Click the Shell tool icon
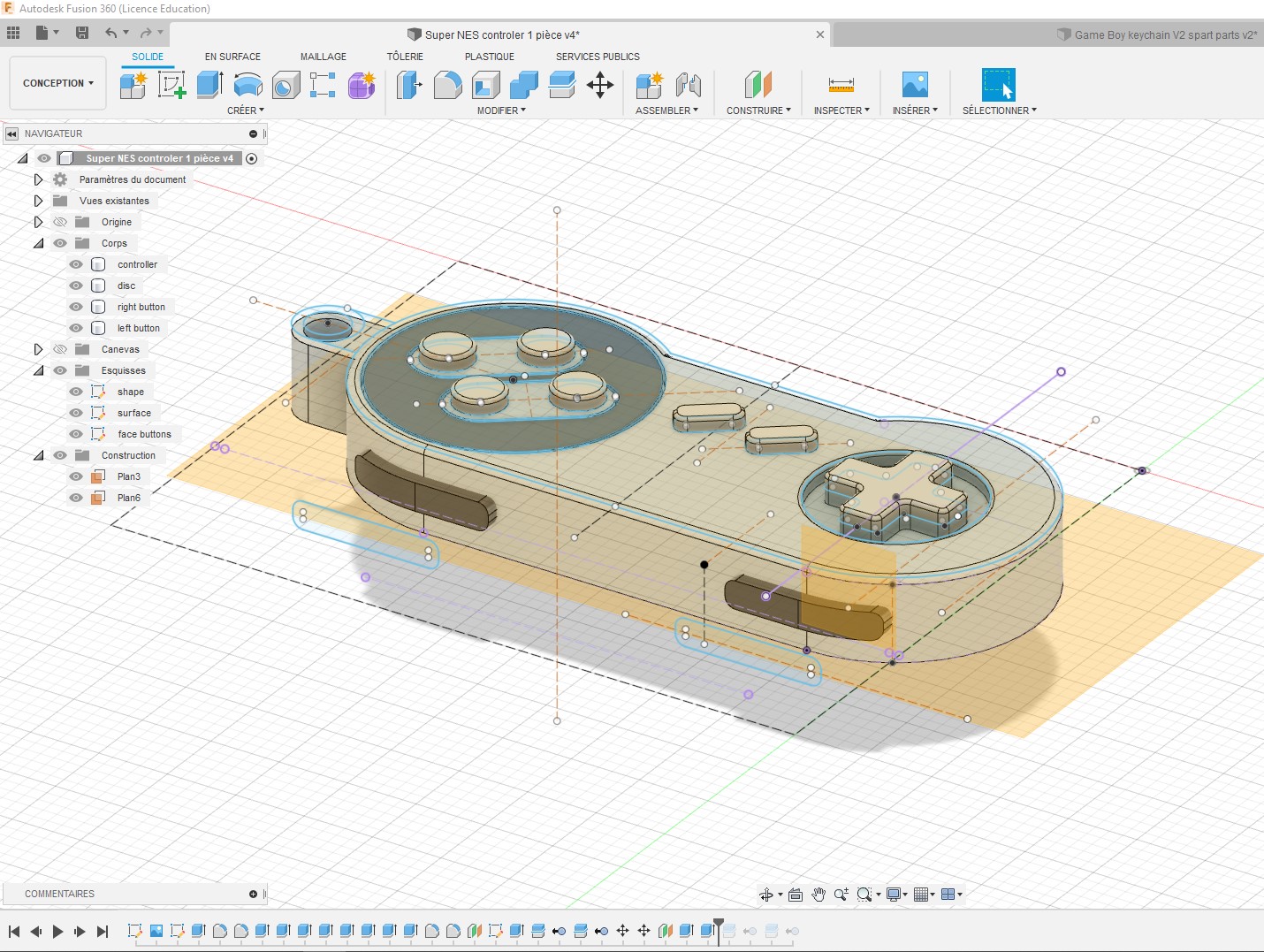The height and width of the screenshot is (952, 1264). pyautogui.click(x=486, y=85)
